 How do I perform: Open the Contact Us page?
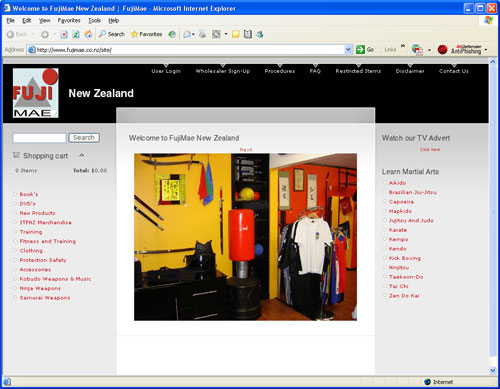[x=454, y=71]
